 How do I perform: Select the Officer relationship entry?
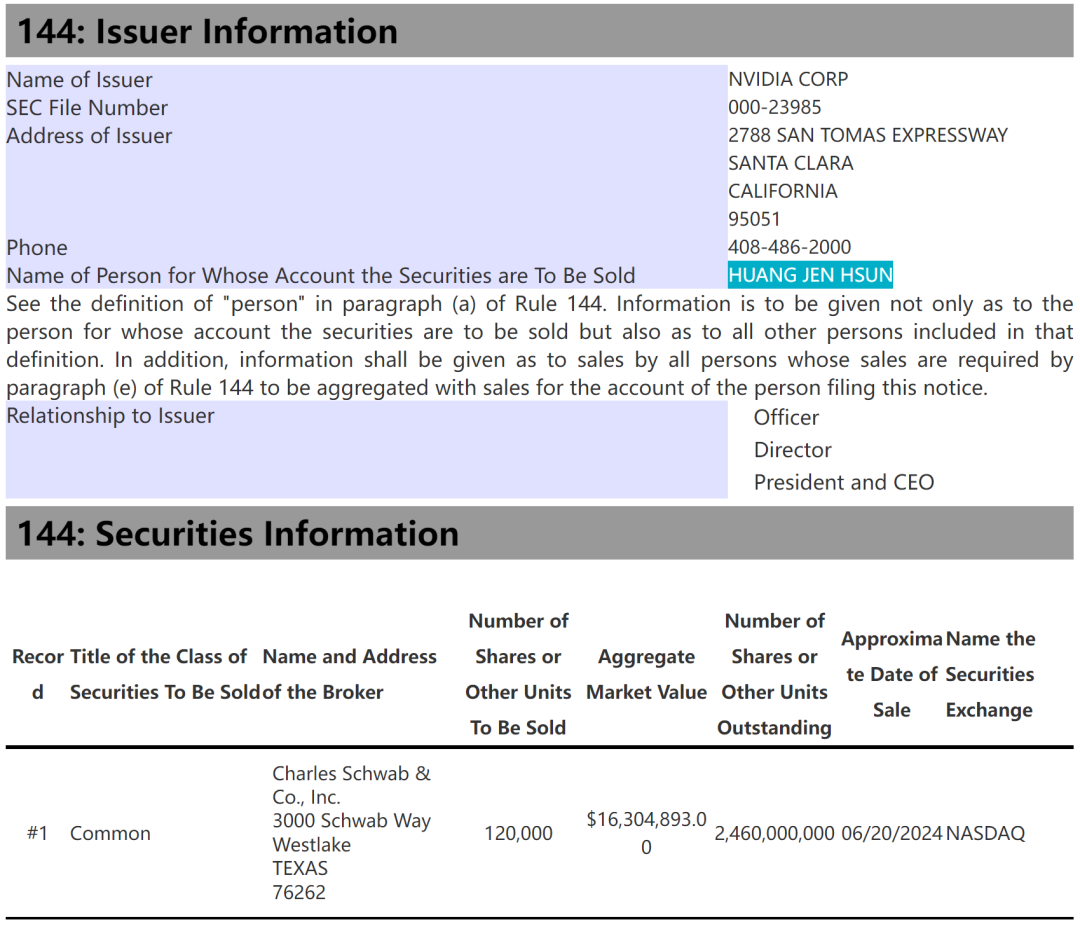(x=786, y=418)
